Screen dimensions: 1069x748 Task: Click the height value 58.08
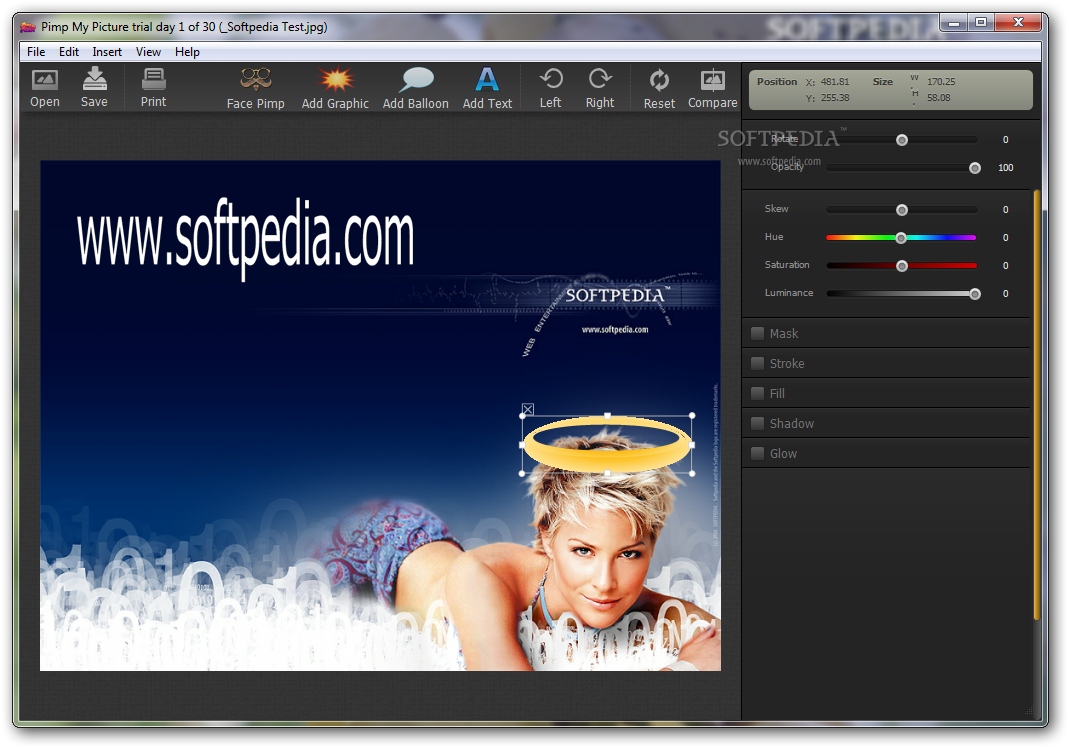click(x=938, y=98)
